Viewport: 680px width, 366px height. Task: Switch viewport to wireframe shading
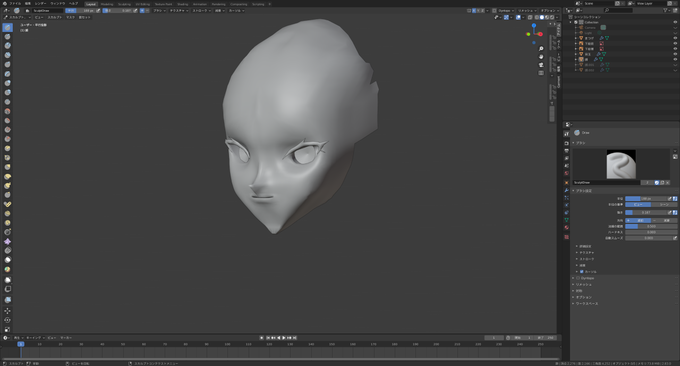tap(536, 17)
